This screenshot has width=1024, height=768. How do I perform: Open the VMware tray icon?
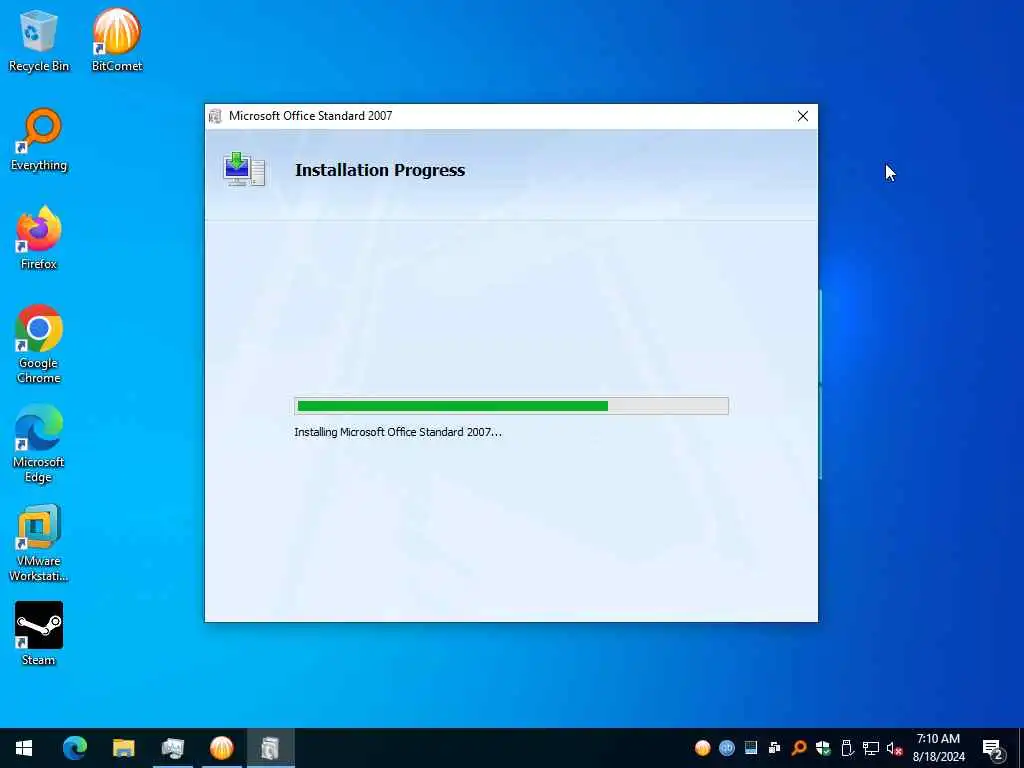775,748
